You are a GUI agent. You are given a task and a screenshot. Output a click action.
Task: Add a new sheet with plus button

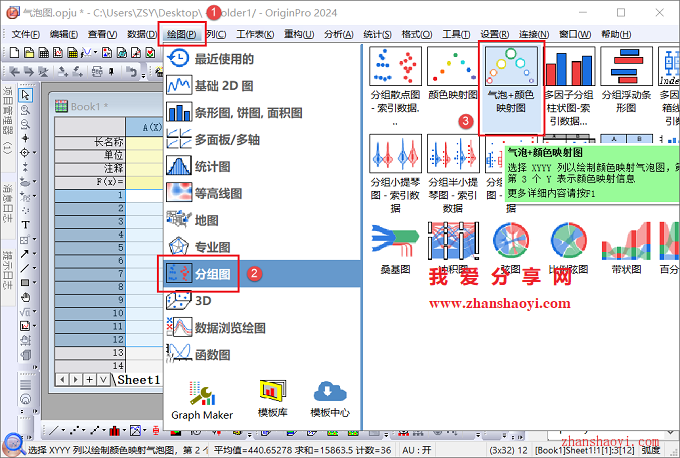pyautogui.click(x=89, y=380)
